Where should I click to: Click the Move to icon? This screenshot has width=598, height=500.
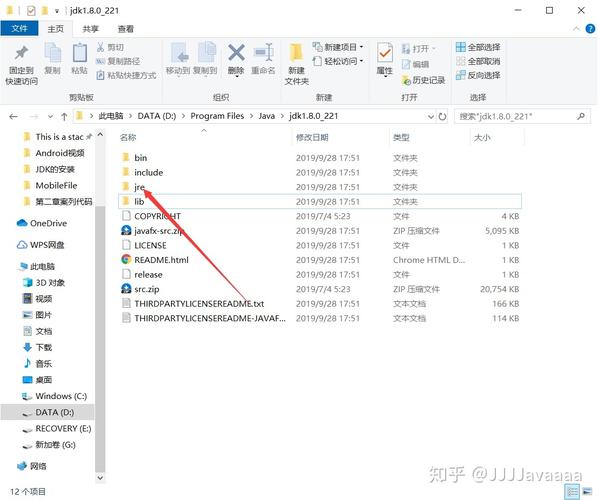pos(179,53)
